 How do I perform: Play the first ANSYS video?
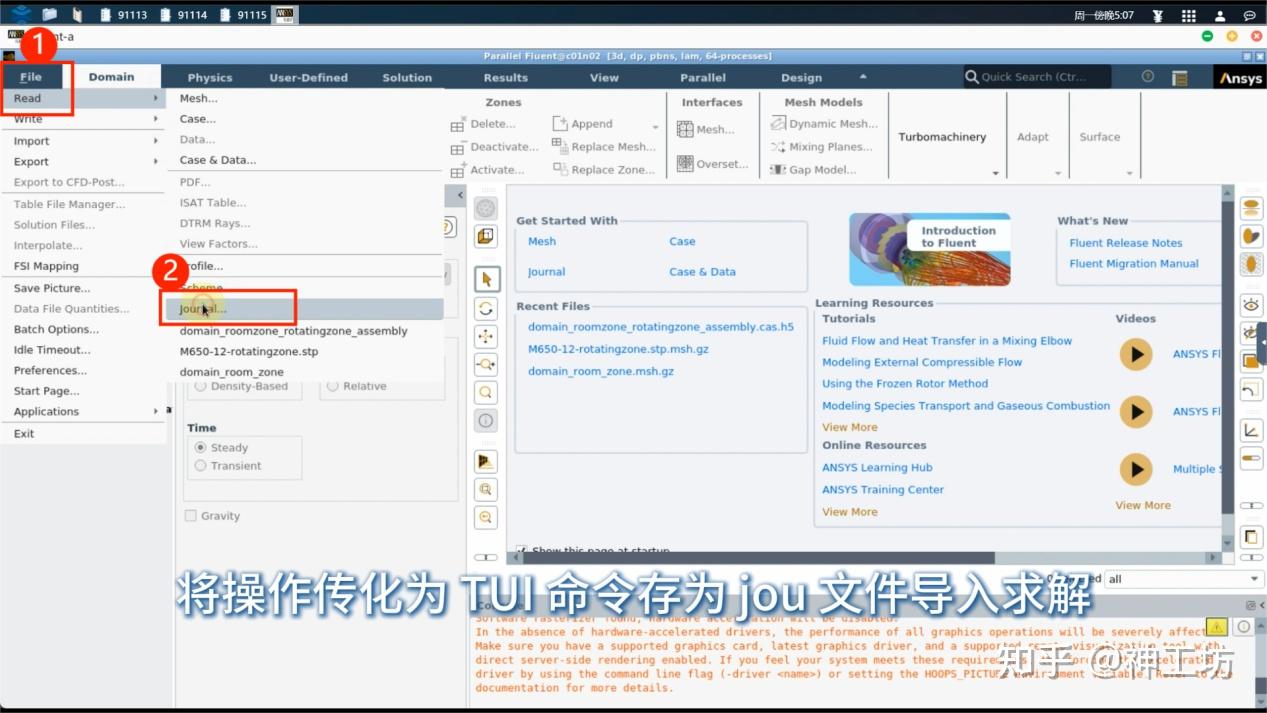pyautogui.click(x=1135, y=354)
